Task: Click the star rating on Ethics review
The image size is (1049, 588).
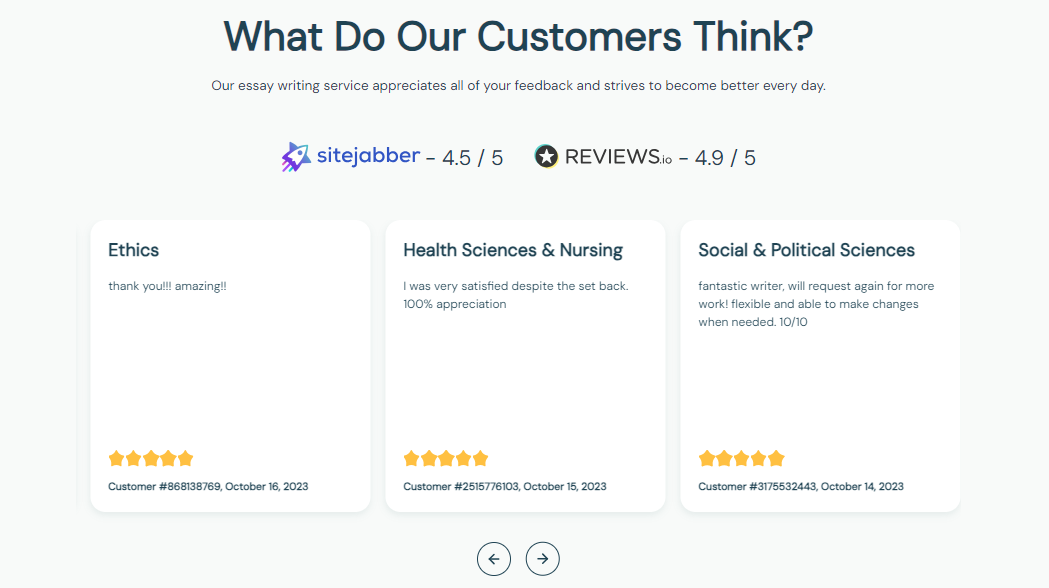Action: (x=150, y=458)
